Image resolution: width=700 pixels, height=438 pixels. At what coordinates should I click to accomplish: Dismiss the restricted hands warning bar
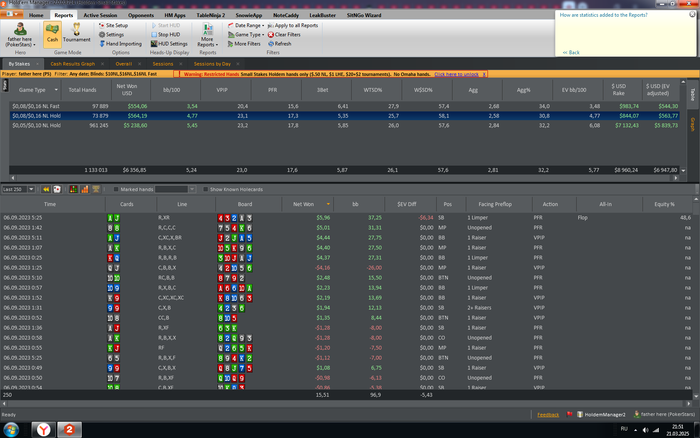click(484, 74)
